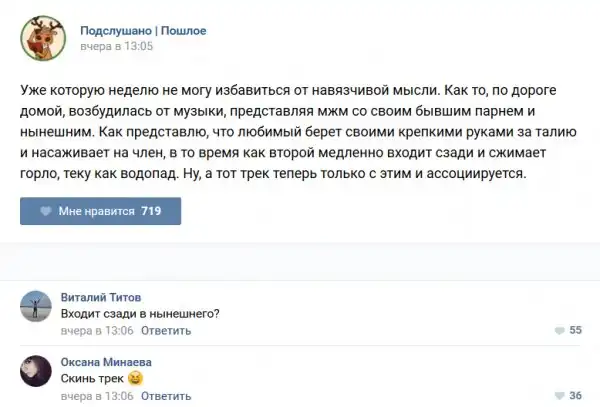This screenshot has width=600, height=407.
Task: Click the 719 likes counter
Action: click(x=152, y=211)
